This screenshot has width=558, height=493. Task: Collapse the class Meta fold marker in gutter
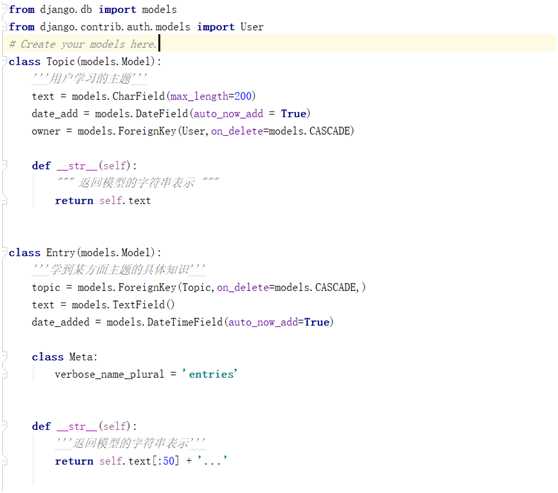pyautogui.click(x=4, y=357)
